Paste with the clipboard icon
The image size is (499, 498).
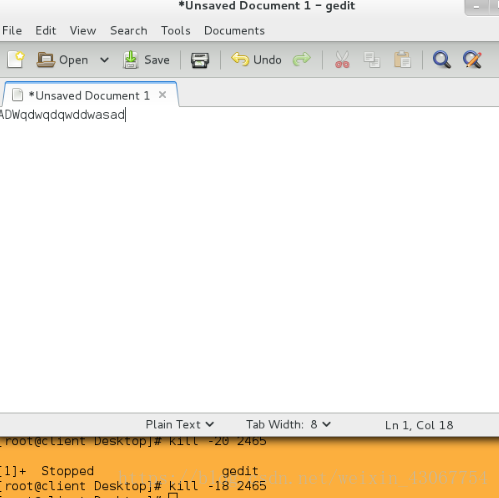click(x=402, y=60)
